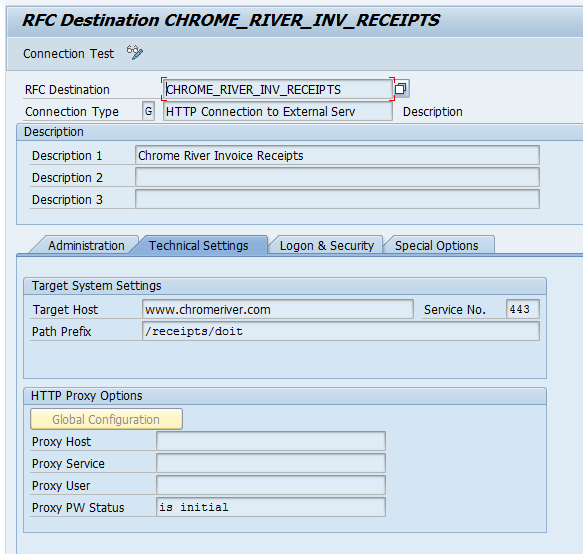Image resolution: width=583 pixels, height=554 pixels.
Task: Click the Description 1 text field
Action: pos(337,155)
